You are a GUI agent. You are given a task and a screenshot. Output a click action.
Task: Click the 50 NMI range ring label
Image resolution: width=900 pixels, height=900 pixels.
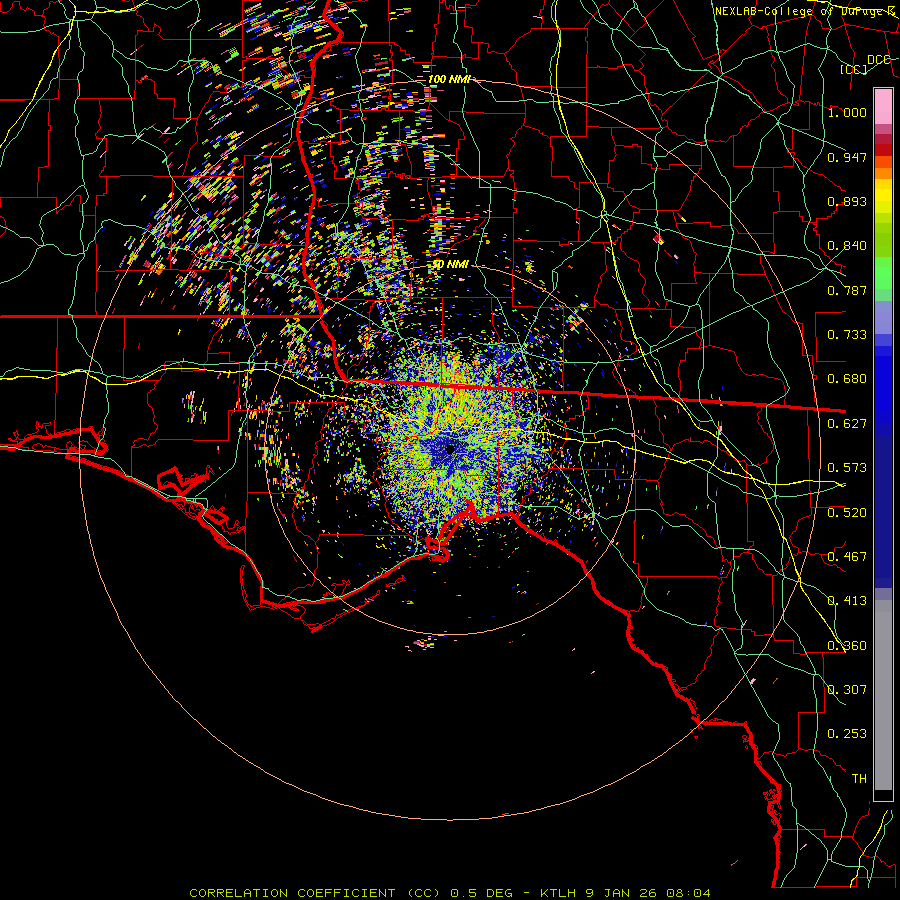(x=450, y=265)
